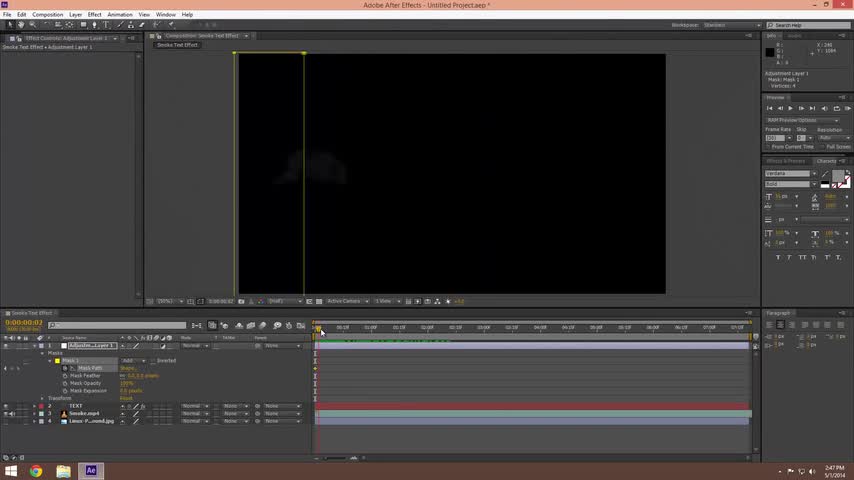Open the Mask 1 mode dropdown
This screenshot has width=854, height=480.
point(133,361)
